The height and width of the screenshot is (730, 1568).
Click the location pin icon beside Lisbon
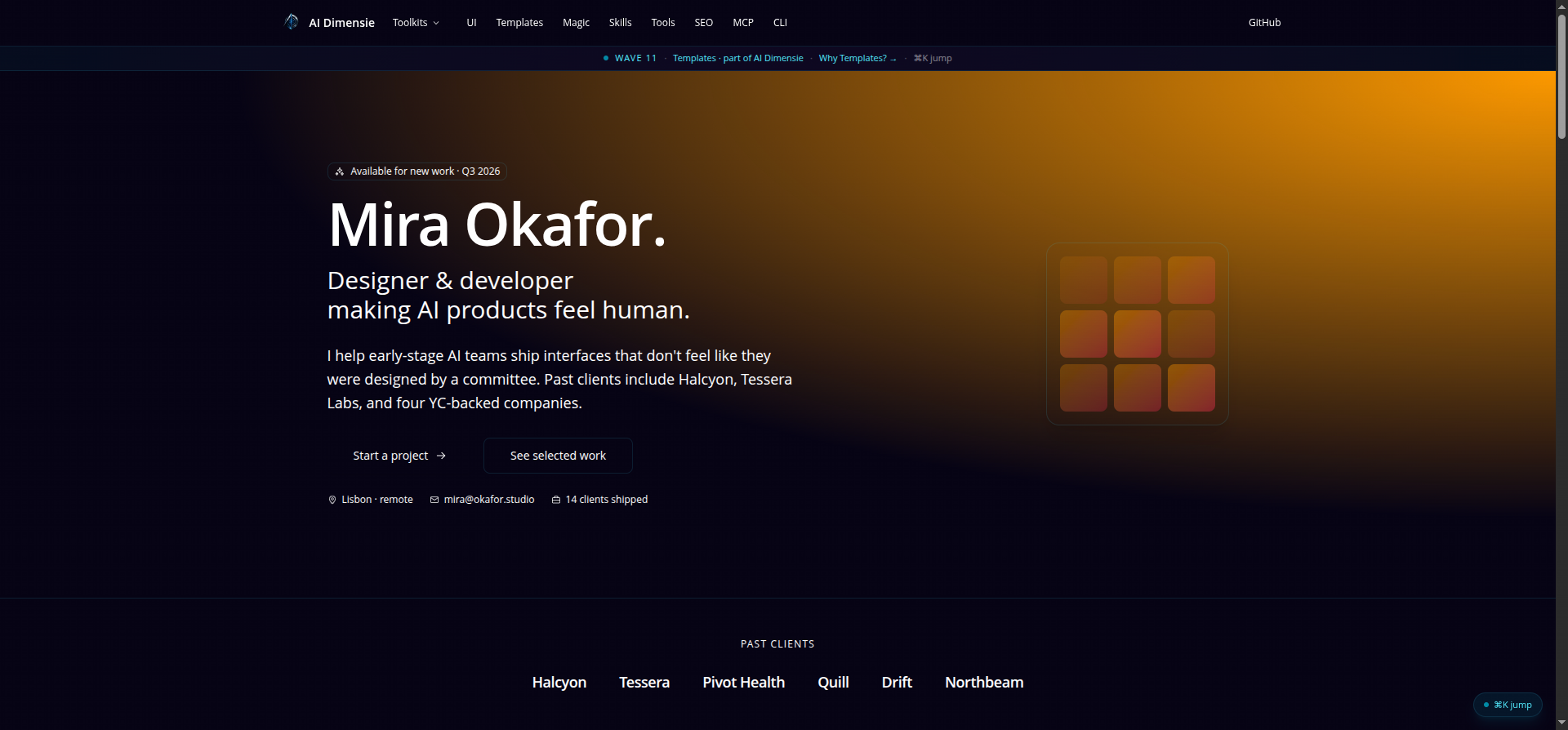click(332, 500)
